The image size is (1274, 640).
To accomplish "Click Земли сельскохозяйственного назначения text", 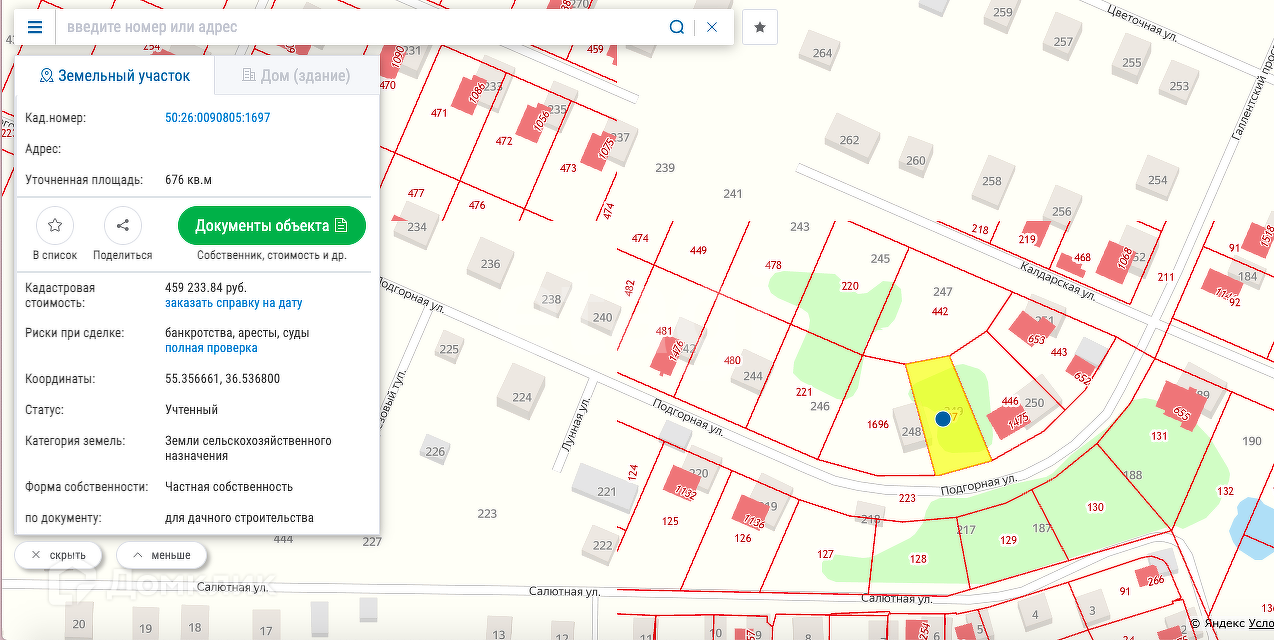I will [248, 448].
